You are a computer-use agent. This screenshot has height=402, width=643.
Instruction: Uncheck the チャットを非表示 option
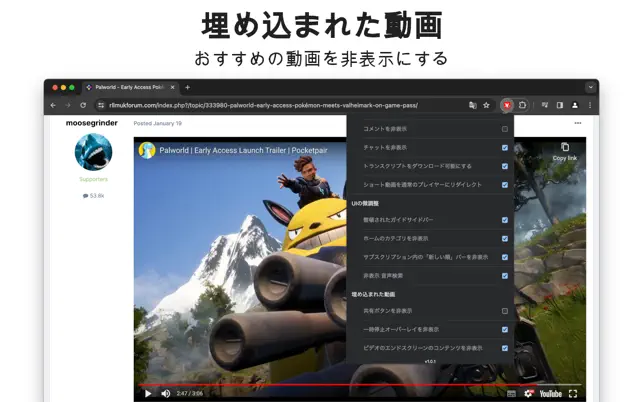(505, 148)
